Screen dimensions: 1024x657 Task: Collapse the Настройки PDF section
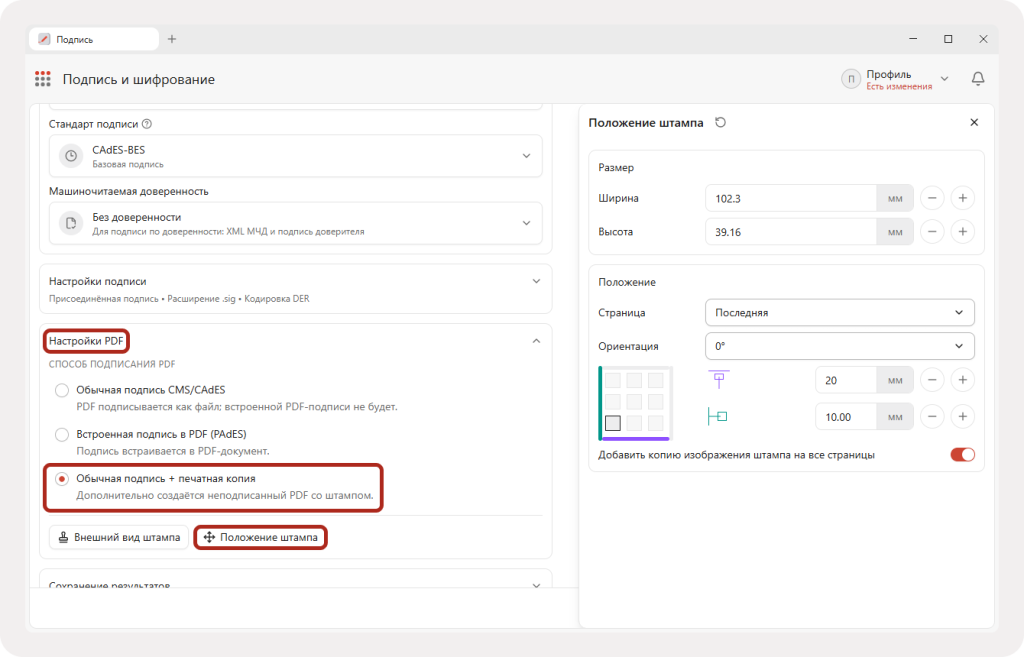click(x=536, y=341)
